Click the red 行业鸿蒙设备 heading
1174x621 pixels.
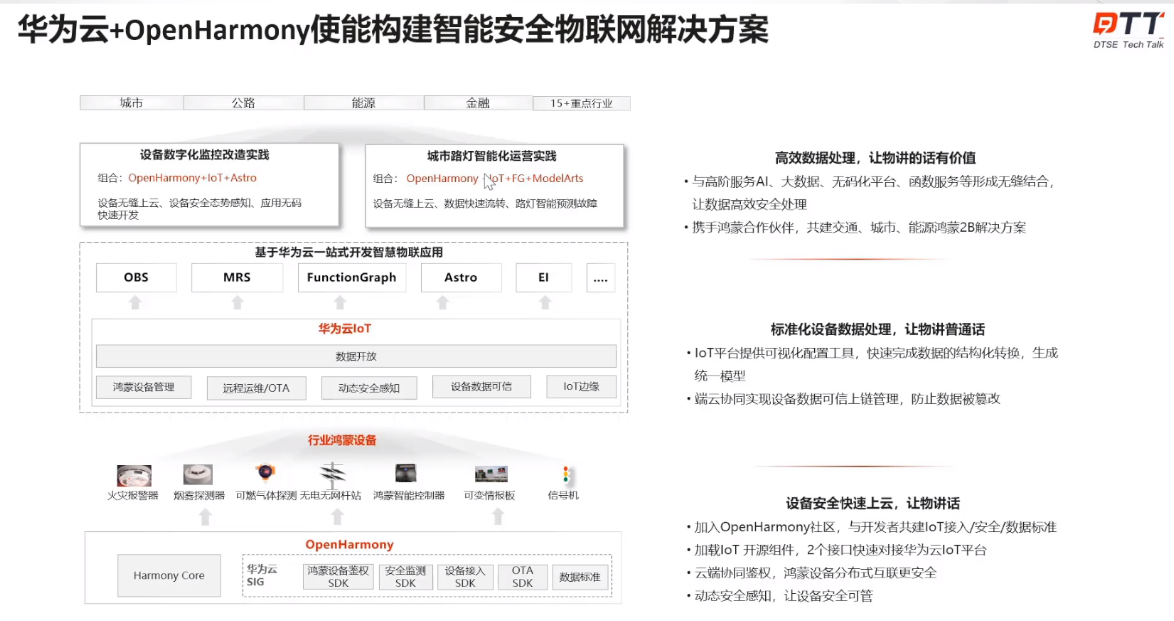[x=342, y=440]
